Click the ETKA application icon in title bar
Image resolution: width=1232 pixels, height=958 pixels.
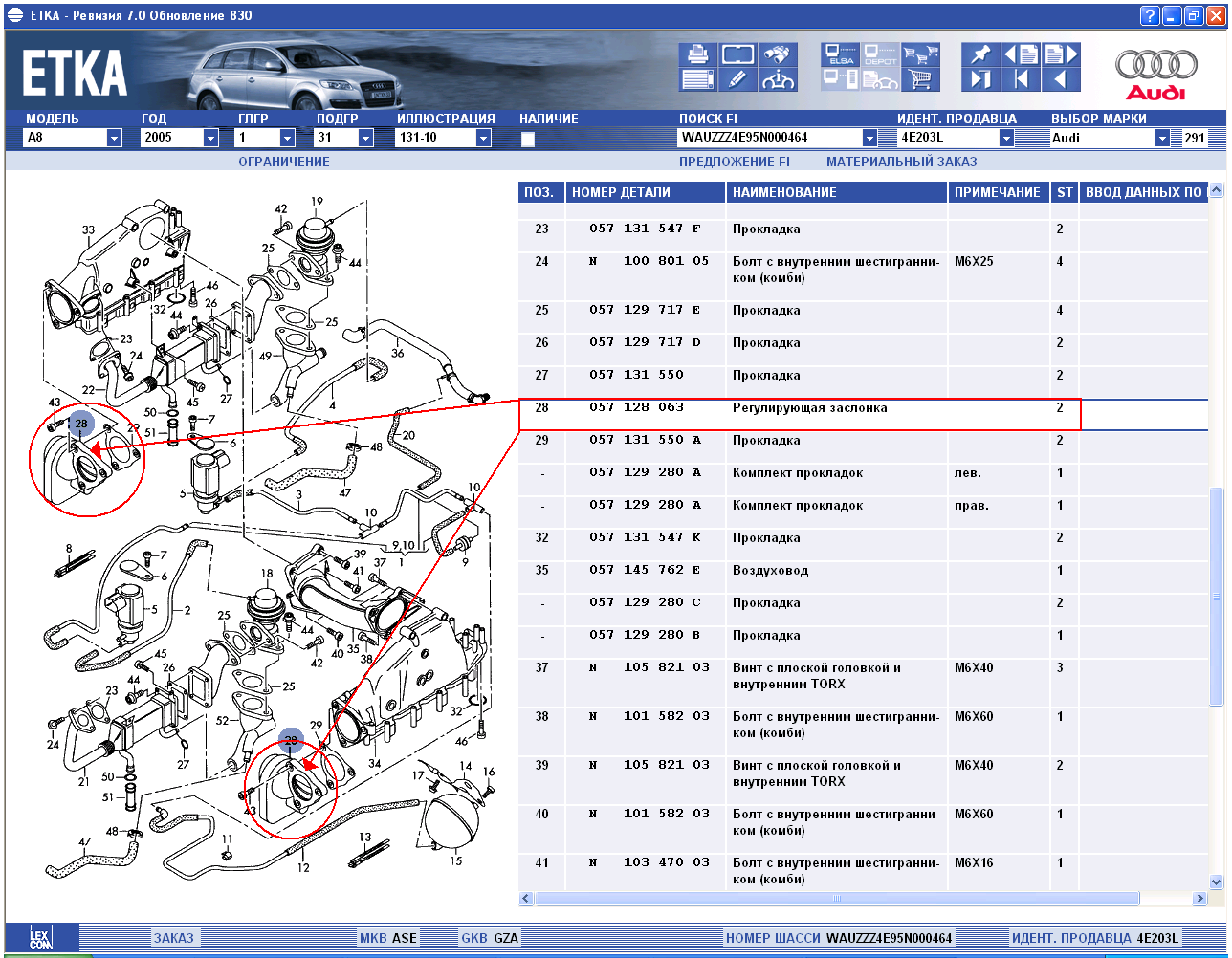[x=14, y=15]
